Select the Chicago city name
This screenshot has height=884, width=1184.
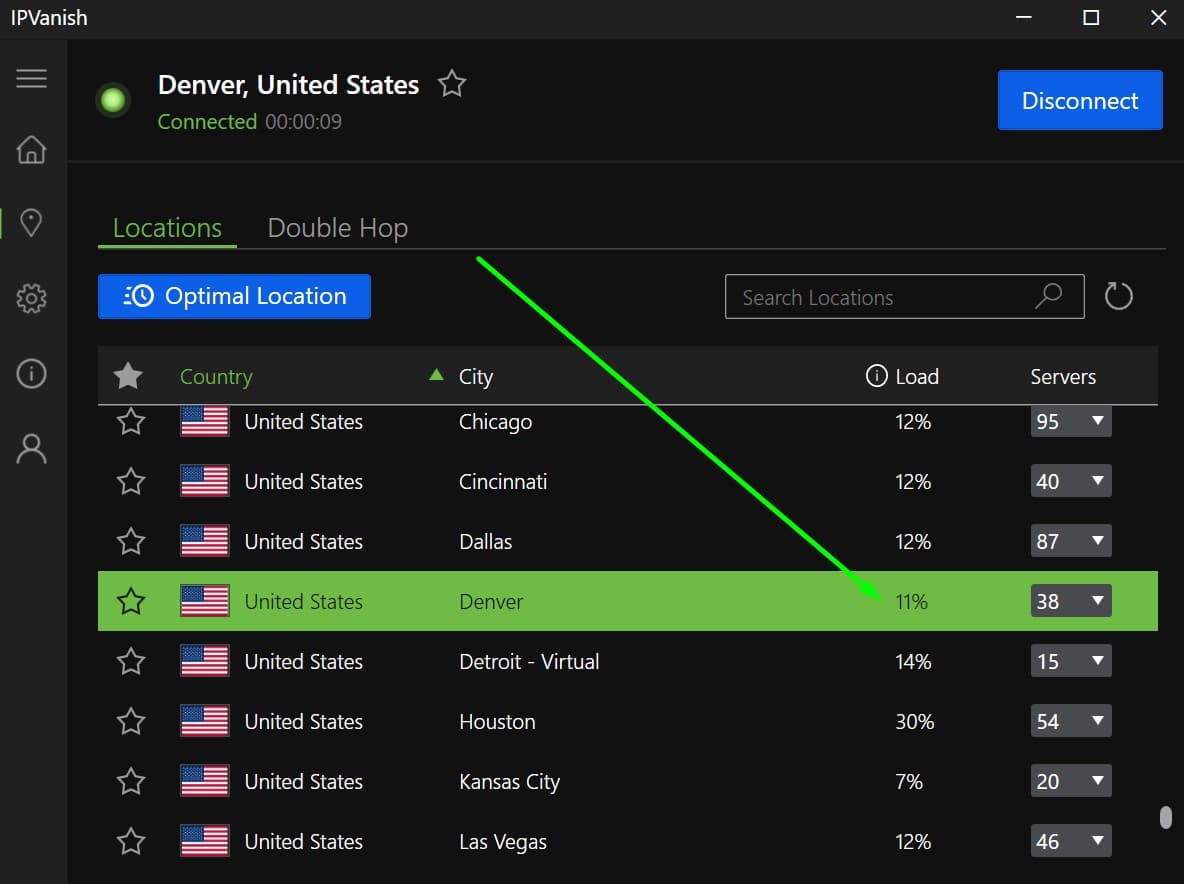[x=495, y=422]
